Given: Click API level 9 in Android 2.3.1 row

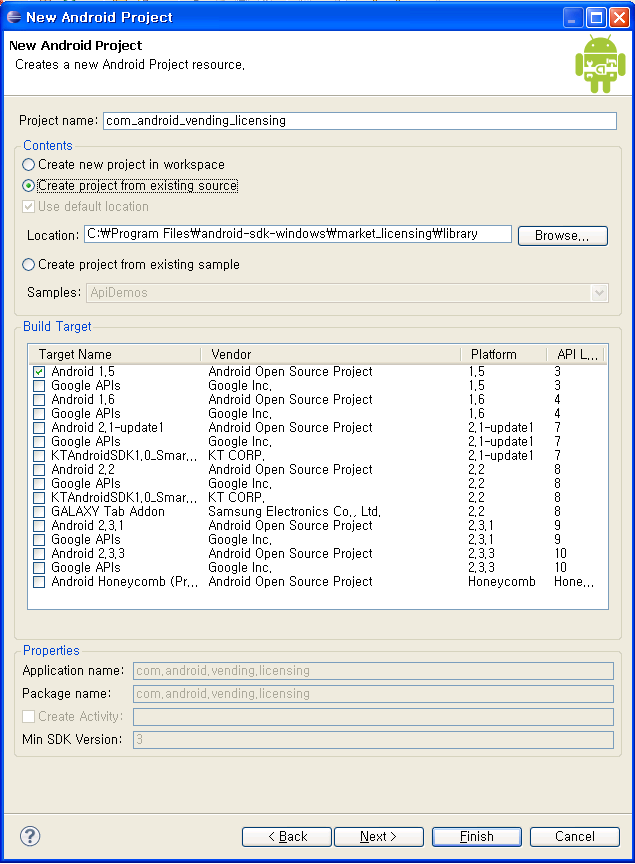Looking at the screenshot, I should point(557,526).
